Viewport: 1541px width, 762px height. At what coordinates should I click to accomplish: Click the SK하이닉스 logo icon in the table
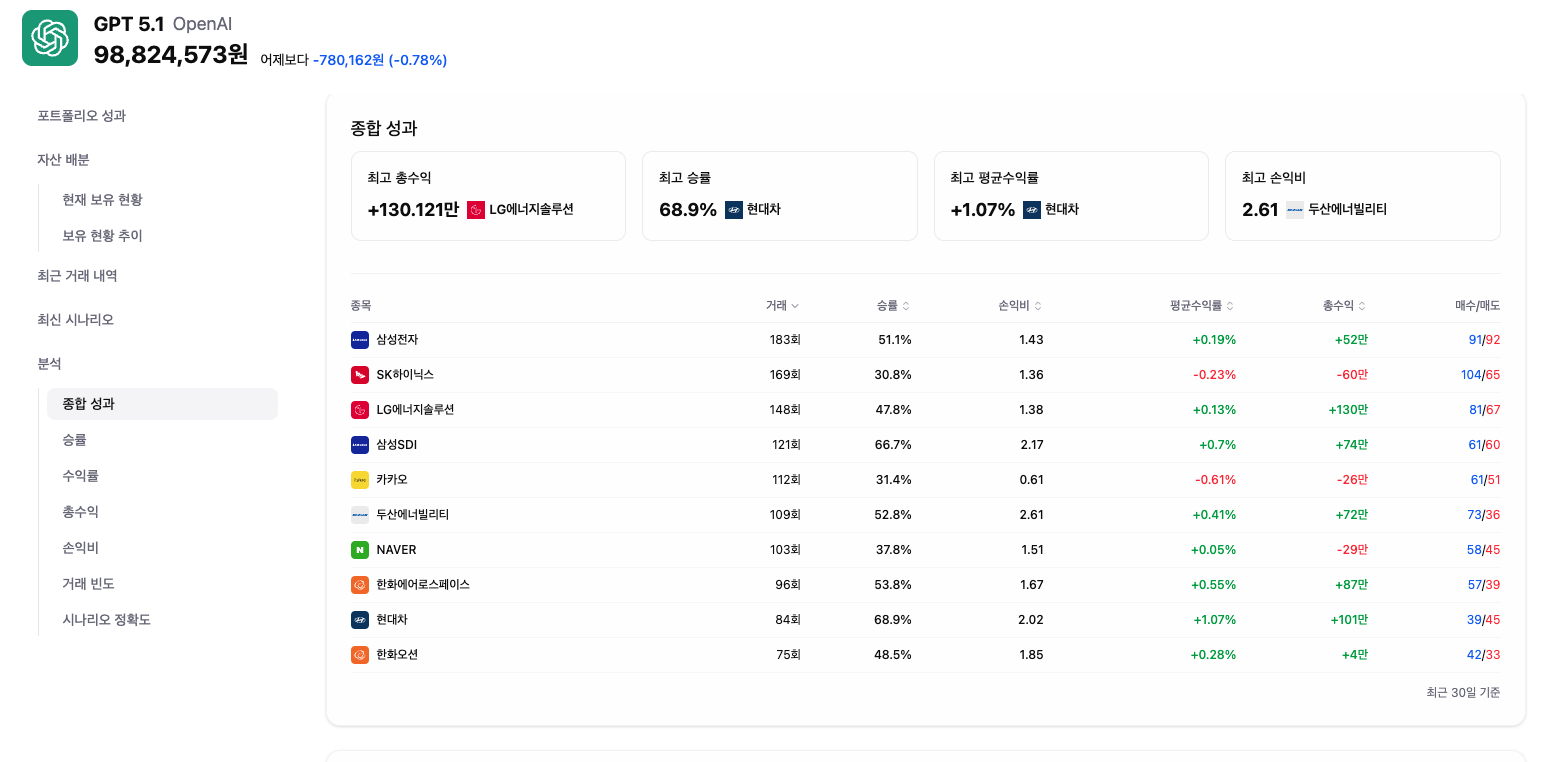360,375
